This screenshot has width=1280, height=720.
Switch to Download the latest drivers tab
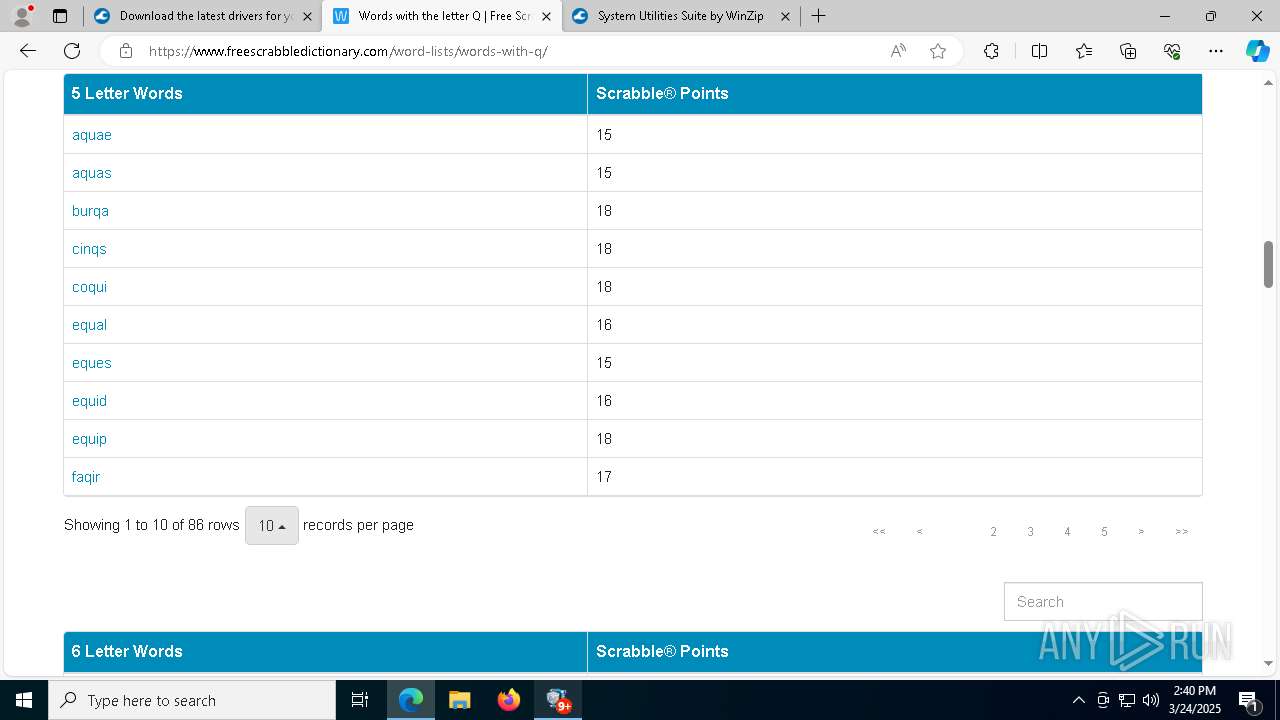[201, 16]
